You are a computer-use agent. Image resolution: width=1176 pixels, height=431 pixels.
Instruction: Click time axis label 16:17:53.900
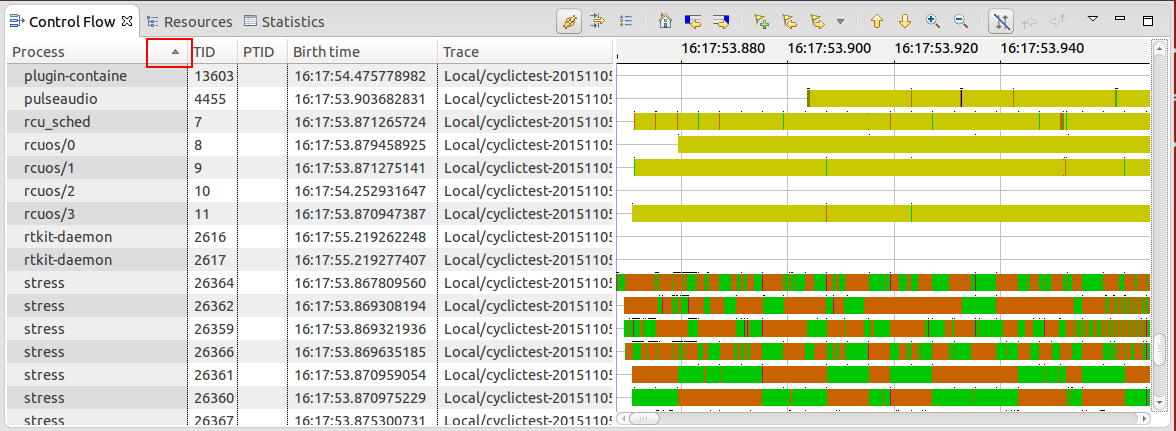click(x=830, y=49)
